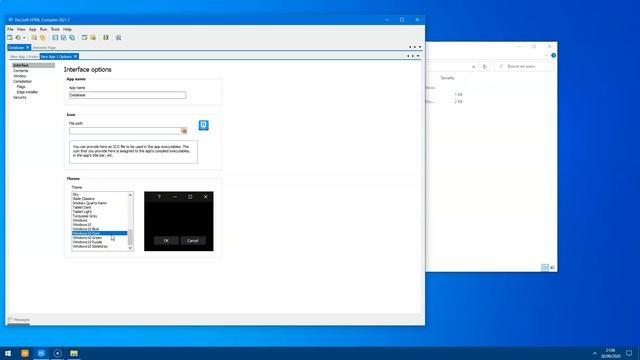640x360 pixels.
Task: Click the theme list scroll-up arrow
Action: pyautogui.click(x=130, y=195)
